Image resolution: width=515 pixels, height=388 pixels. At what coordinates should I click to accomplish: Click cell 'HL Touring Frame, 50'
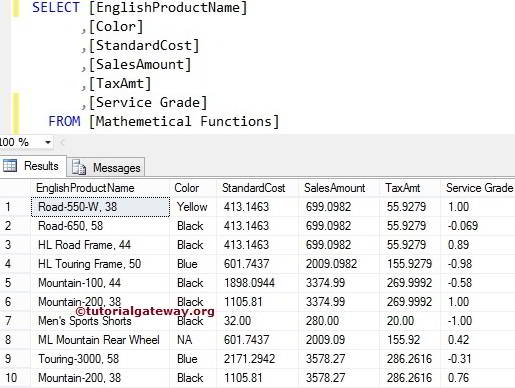point(100,264)
